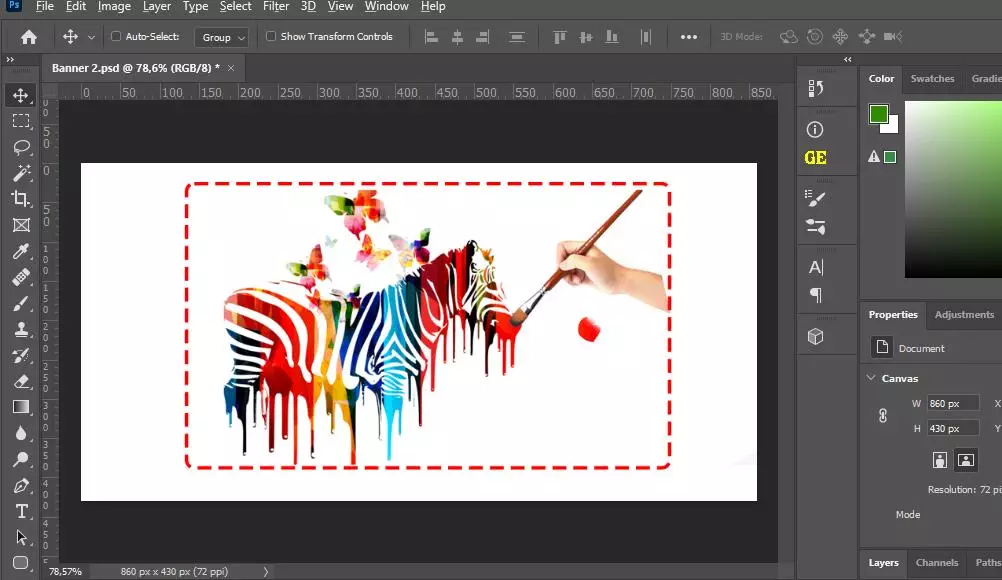Collapse the Canvas section in Properties
The image size is (1002, 580).
point(871,378)
